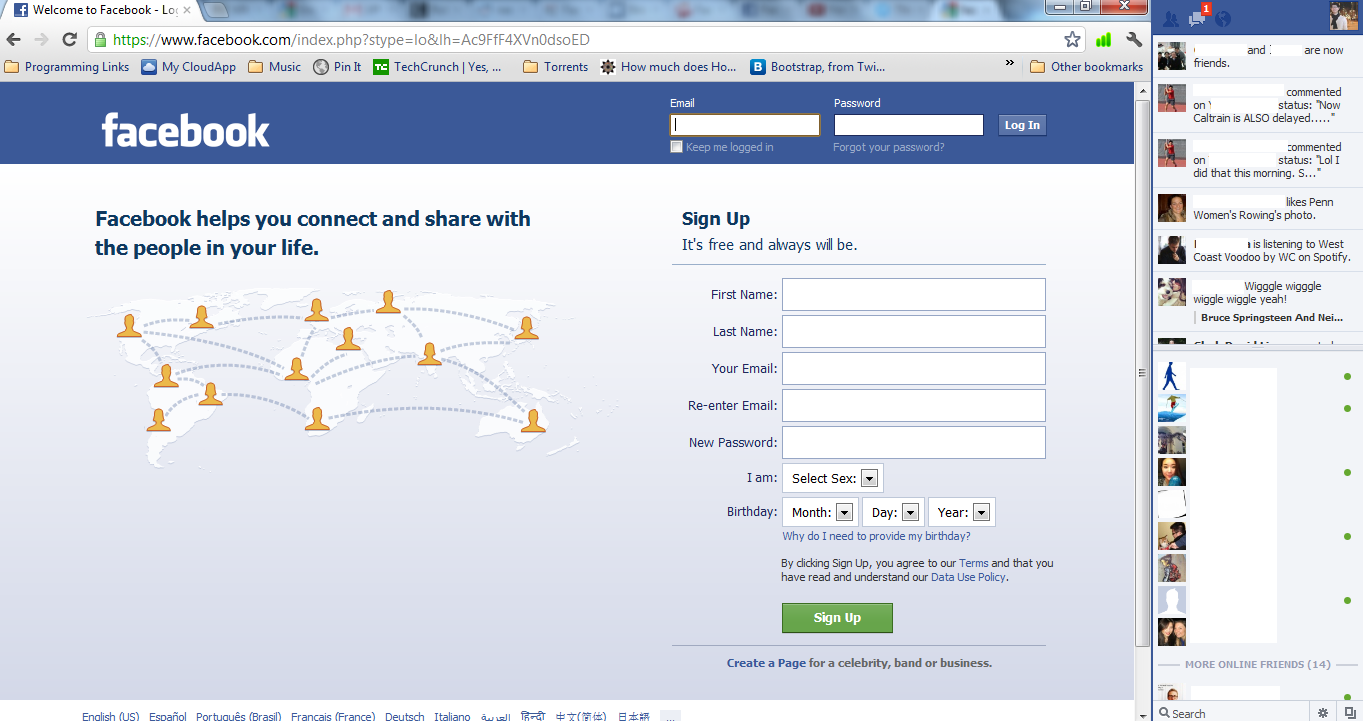The width and height of the screenshot is (1363, 721).
Task: Open the Chrome wrench settings icon
Action: tap(1133, 39)
